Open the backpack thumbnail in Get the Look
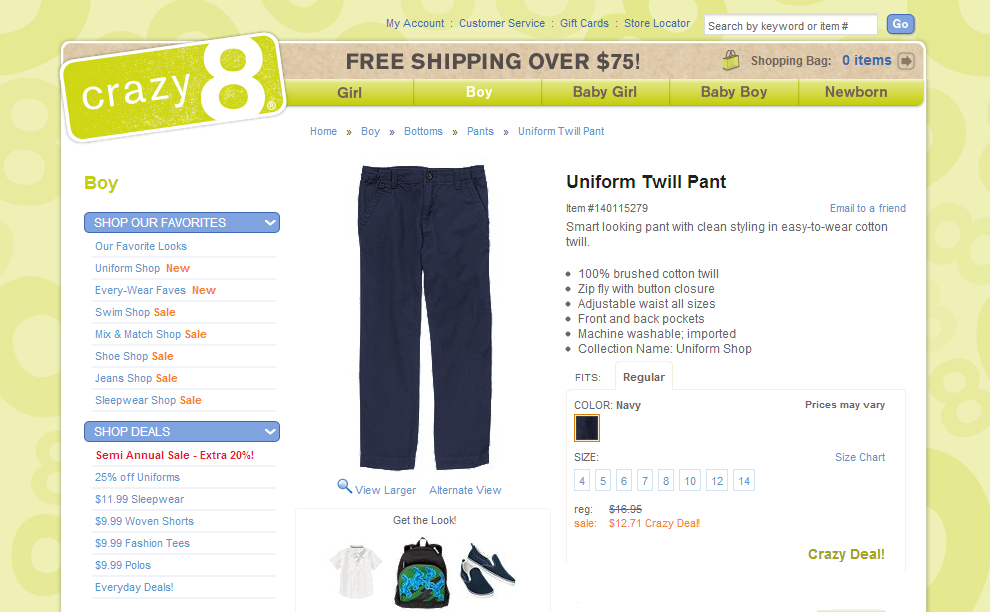The height and width of the screenshot is (612, 990). click(422, 573)
